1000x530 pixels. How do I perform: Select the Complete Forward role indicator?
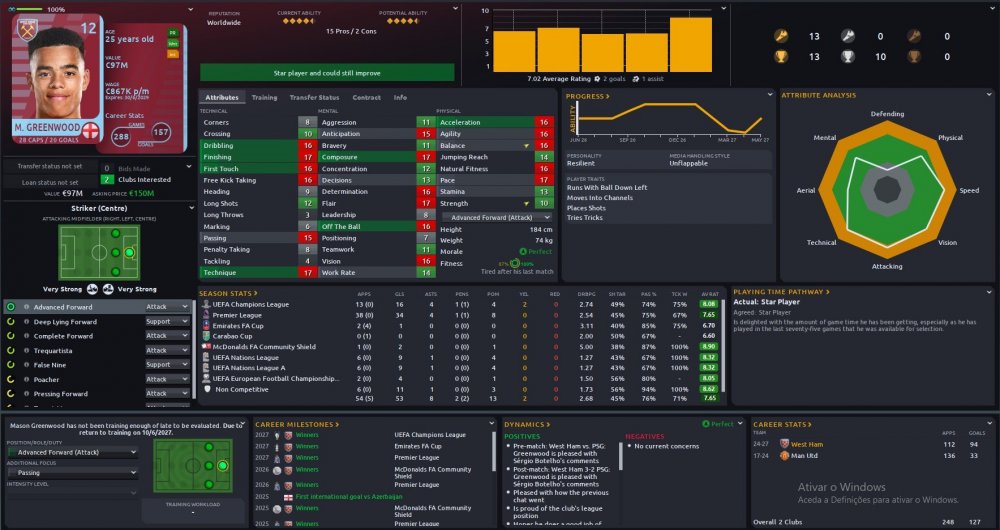[x=11, y=335]
